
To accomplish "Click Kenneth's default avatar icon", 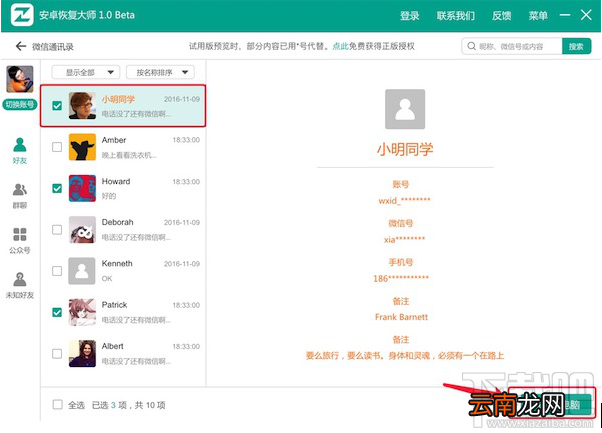I will point(82,271).
